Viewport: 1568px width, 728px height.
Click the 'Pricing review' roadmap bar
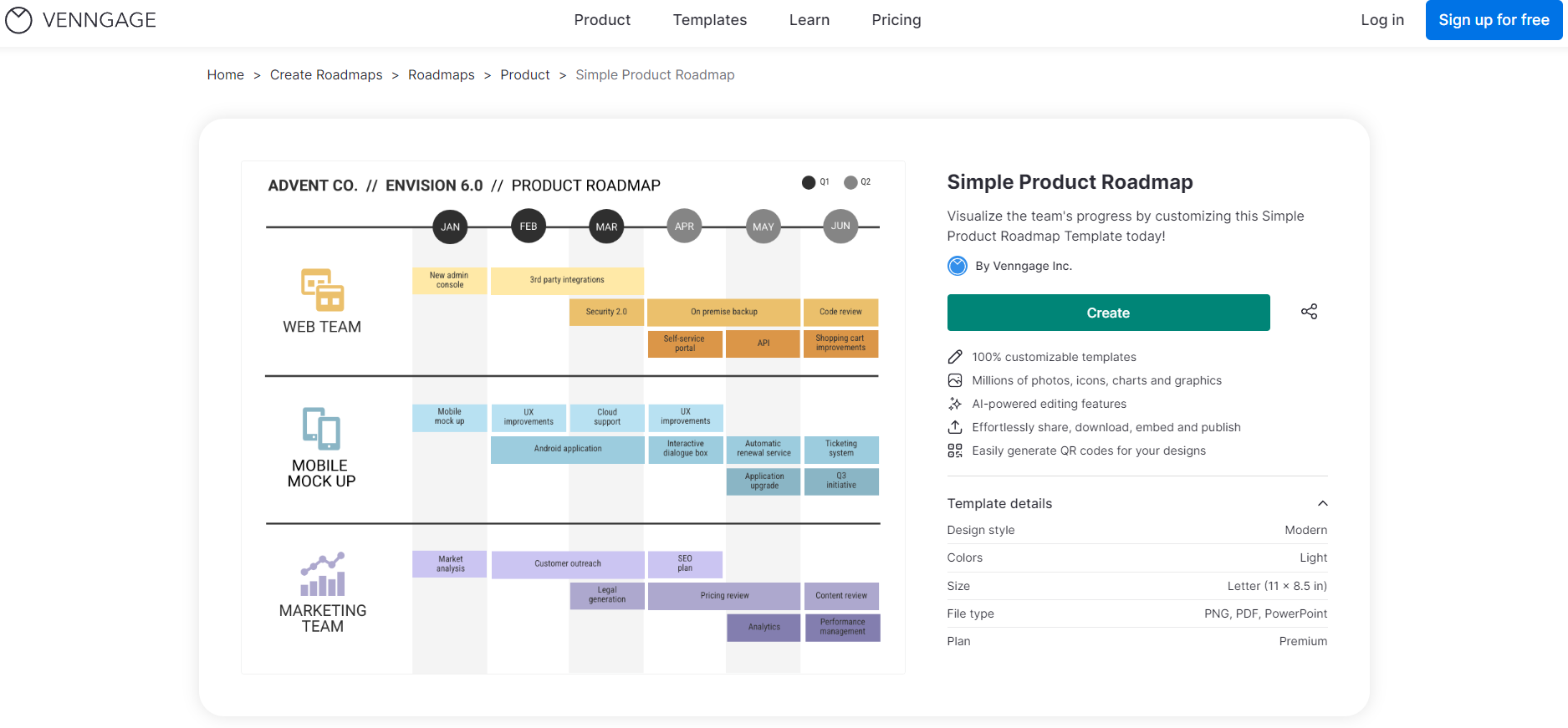click(724, 596)
